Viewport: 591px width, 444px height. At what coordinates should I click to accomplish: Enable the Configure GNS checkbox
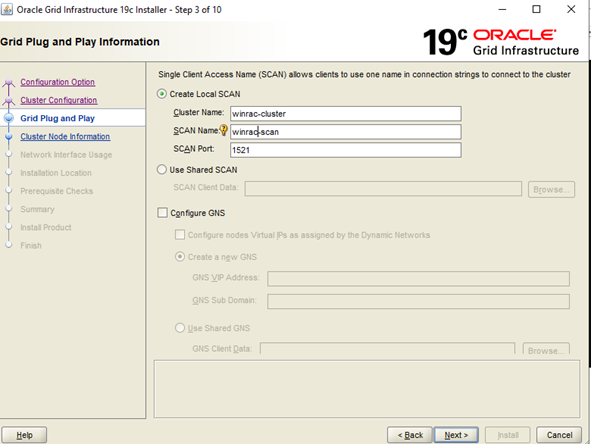[x=162, y=213]
